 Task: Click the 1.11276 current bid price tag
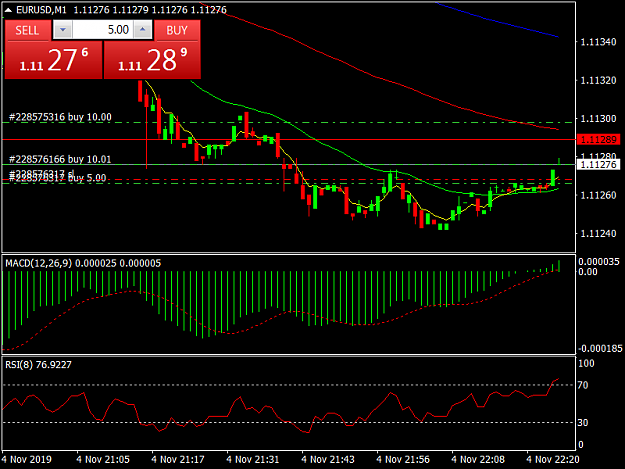pyautogui.click(x=598, y=165)
